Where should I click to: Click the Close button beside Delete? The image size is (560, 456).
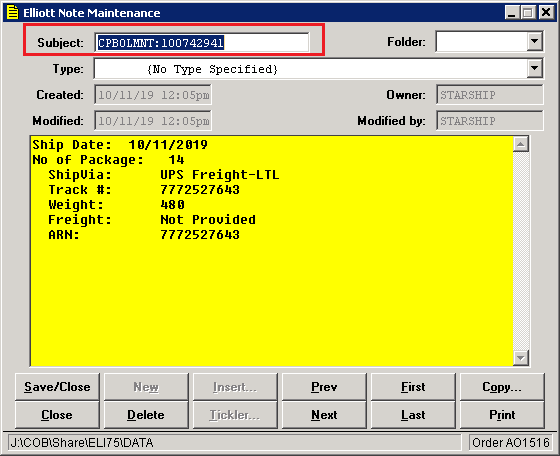tap(57, 415)
